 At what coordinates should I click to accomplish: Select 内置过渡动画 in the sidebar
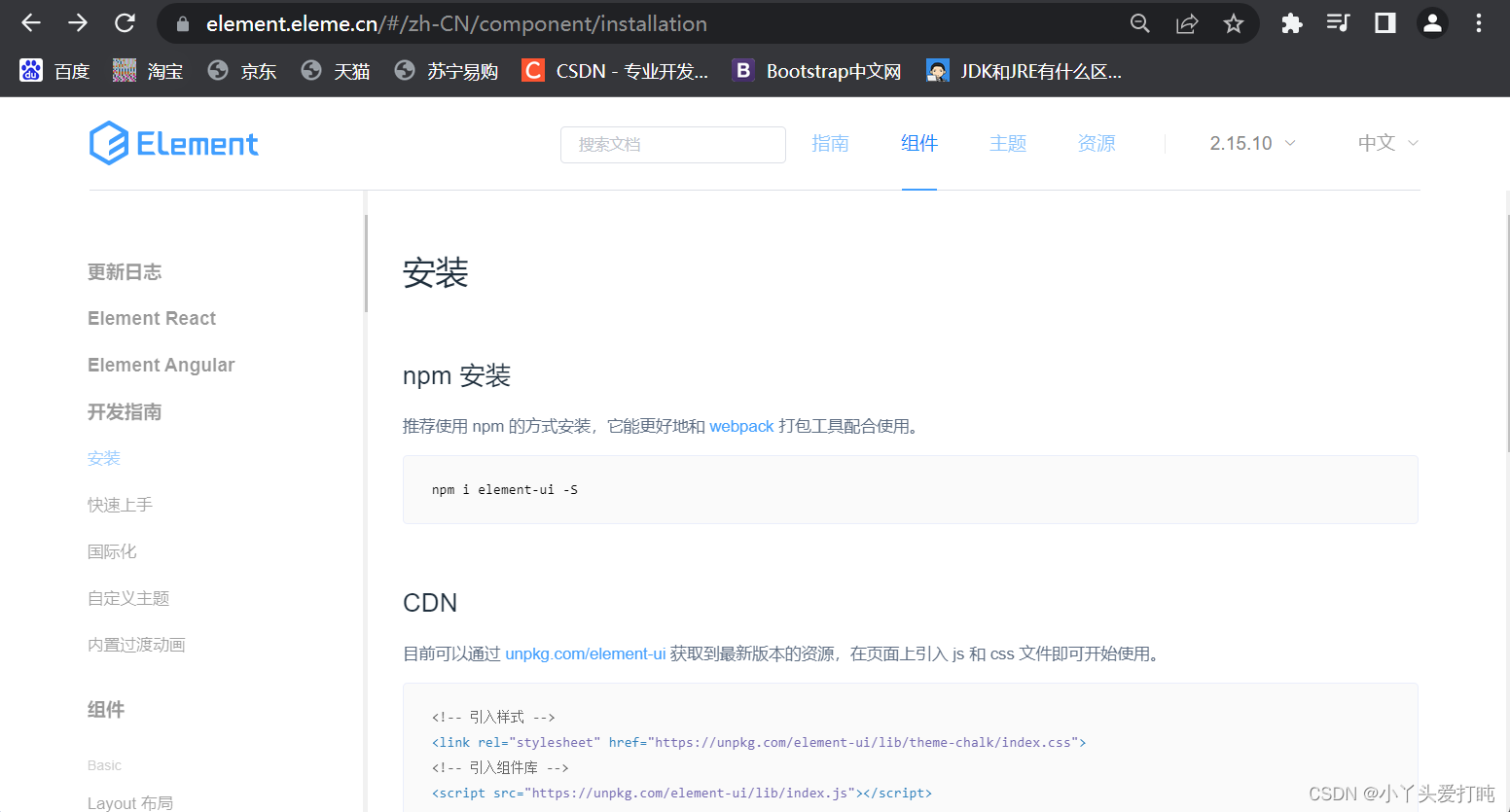(136, 645)
